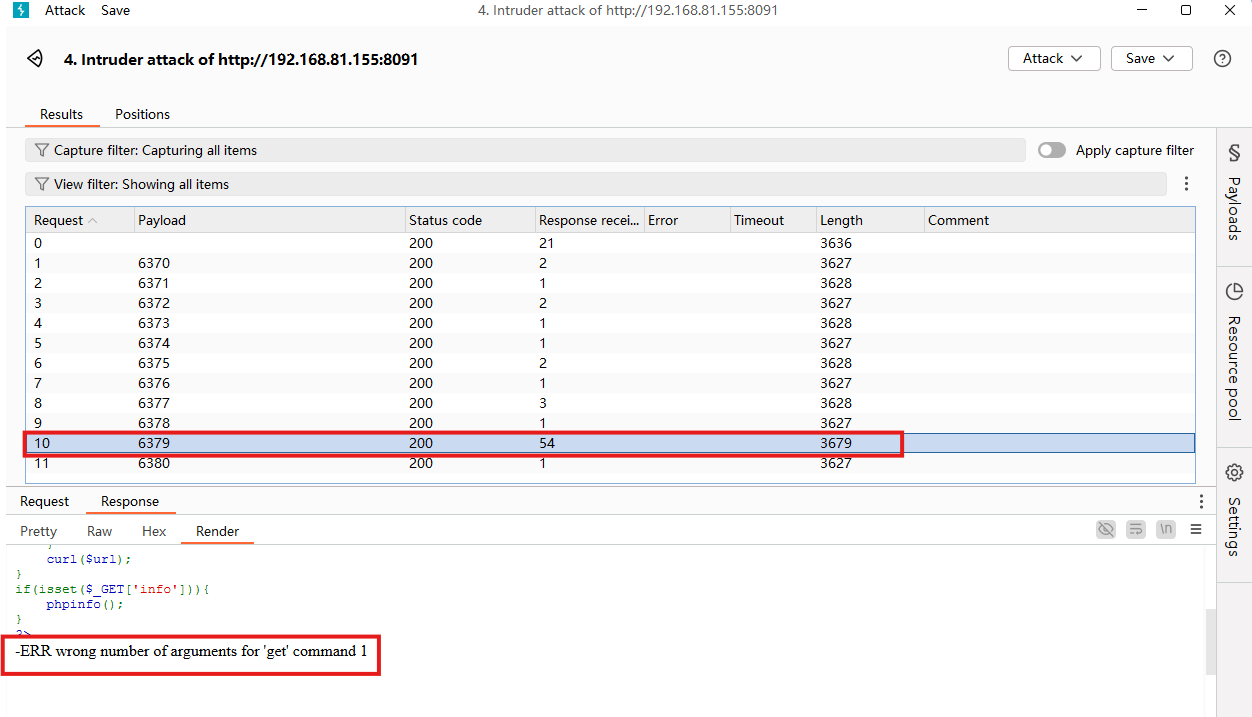Open the Resource pool side panel icon
This screenshot has height=717, width=1252.
tap(1234, 292)
